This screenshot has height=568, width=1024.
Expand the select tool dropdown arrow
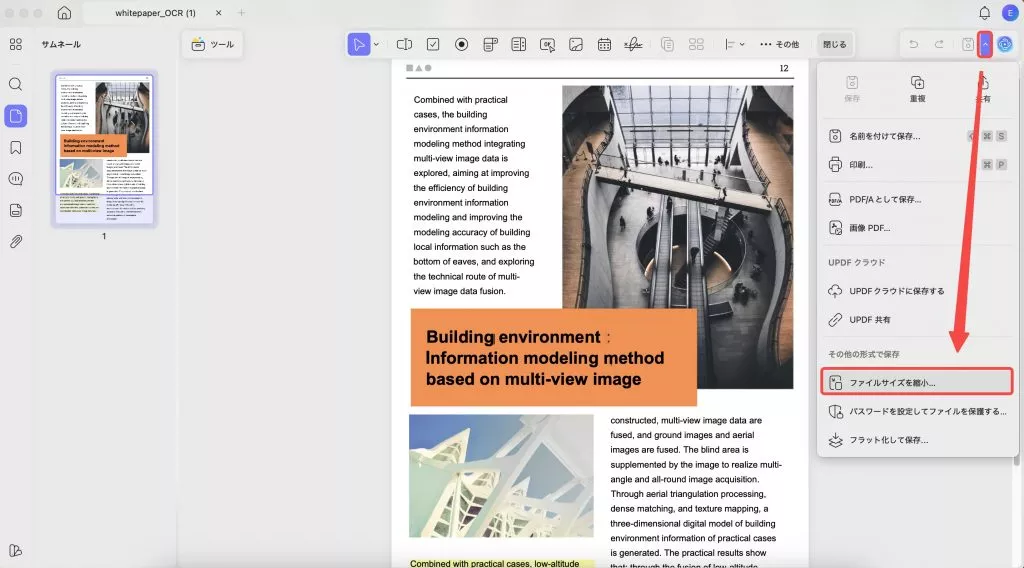point(376,44)
